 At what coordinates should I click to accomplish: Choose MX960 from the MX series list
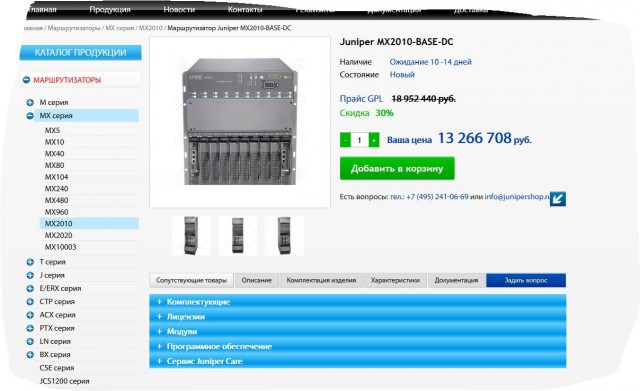[56, 212]
